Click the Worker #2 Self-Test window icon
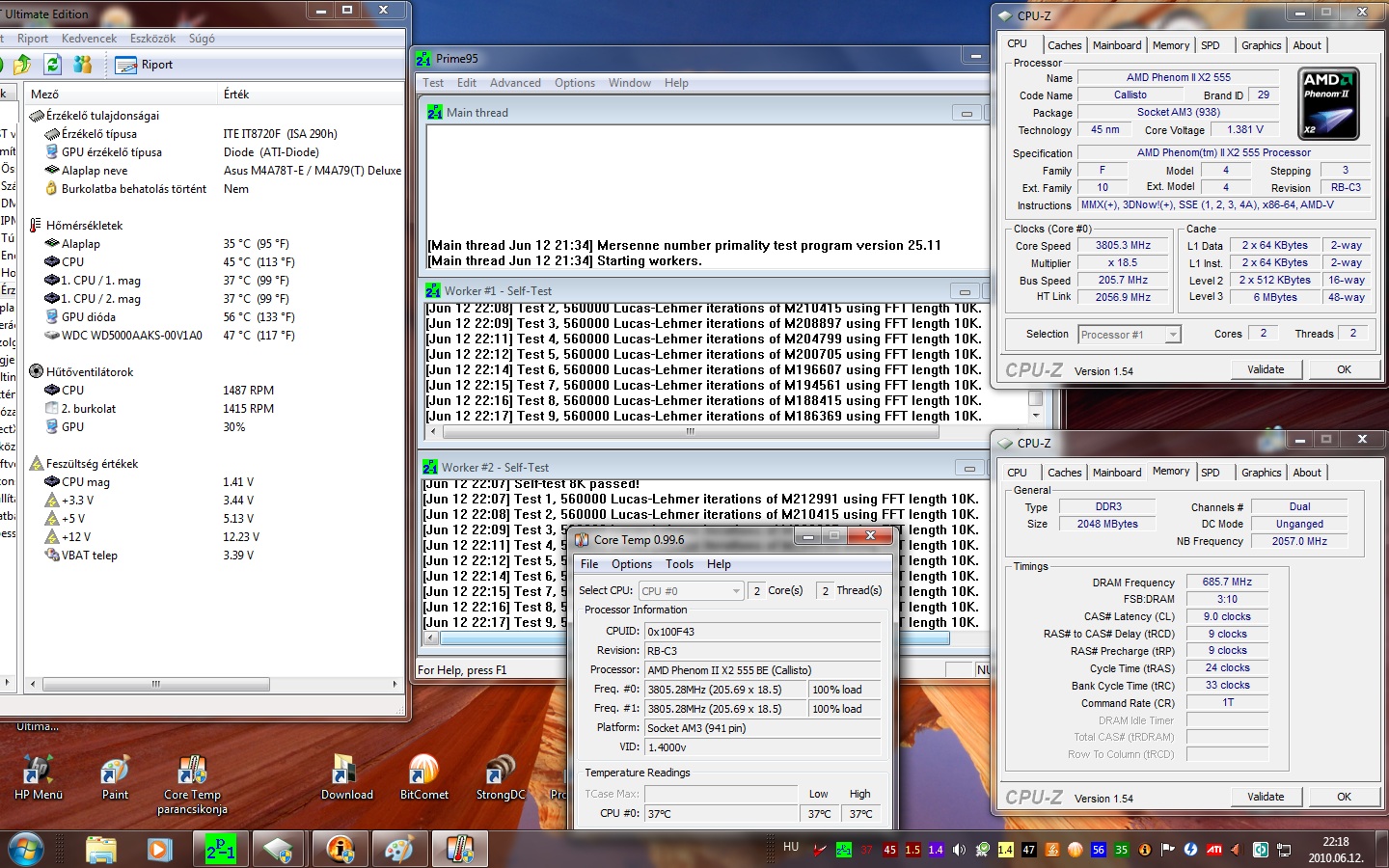The height and width of the screenshot is (868, 1389). [430, 467]
